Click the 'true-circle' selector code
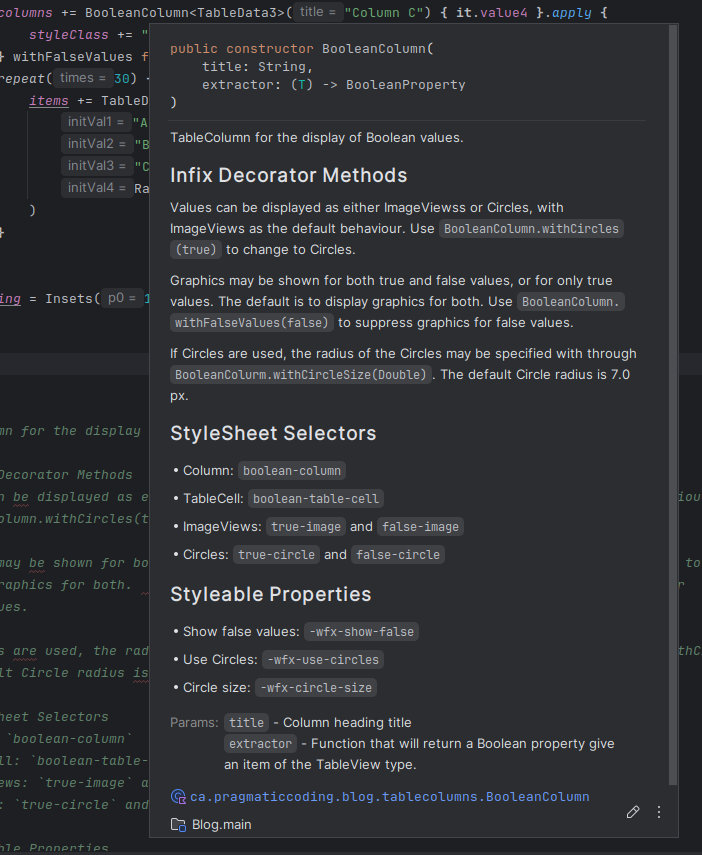This screenshot has height=855, width=702. [x=277, y=555]
